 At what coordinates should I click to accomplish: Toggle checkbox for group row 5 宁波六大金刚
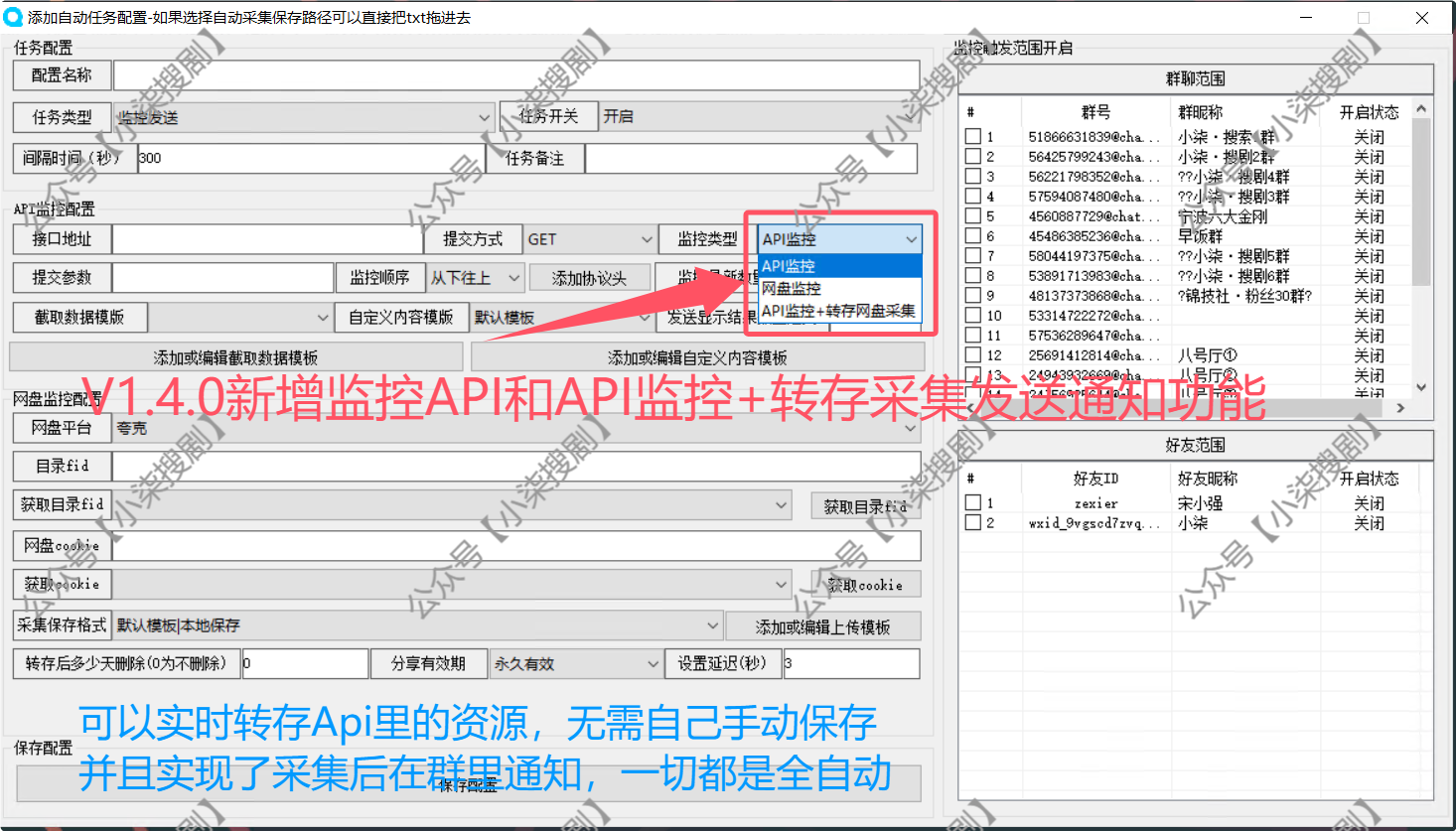click(x=973, y=216)
